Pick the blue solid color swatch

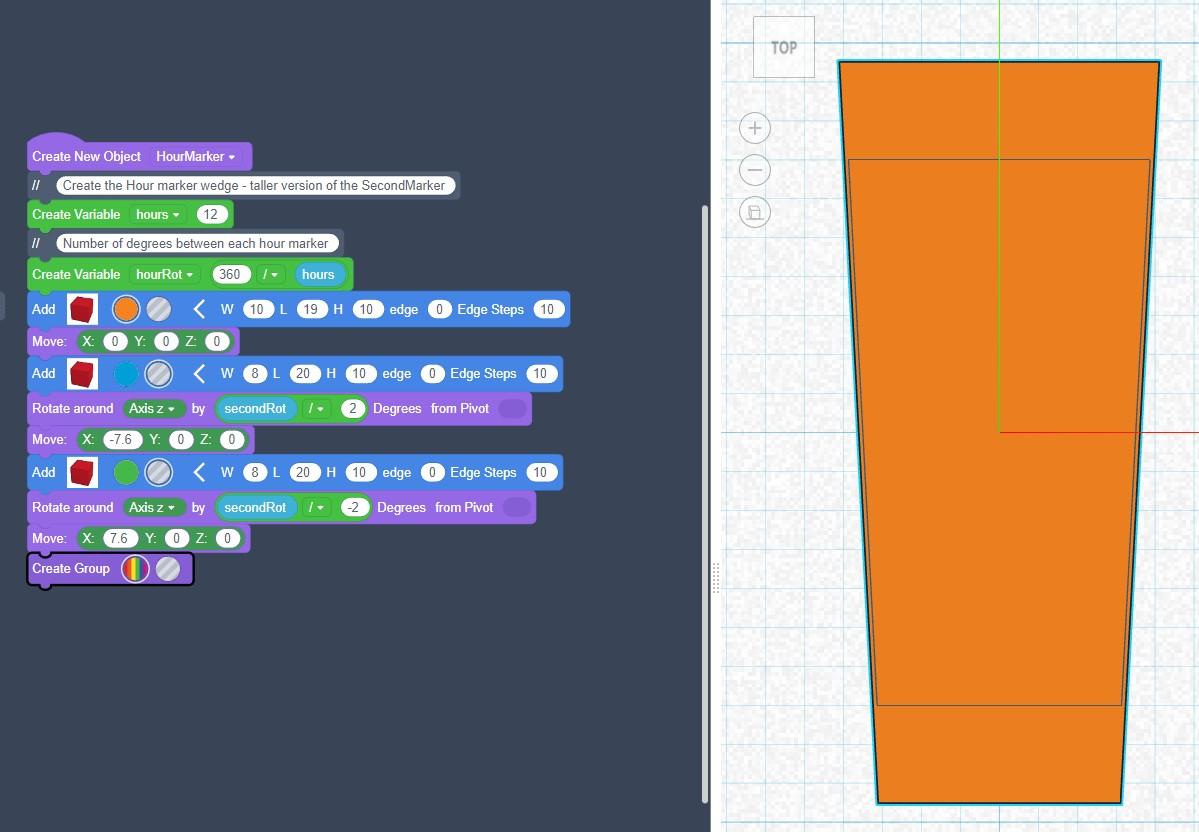[x=126, y=374]
